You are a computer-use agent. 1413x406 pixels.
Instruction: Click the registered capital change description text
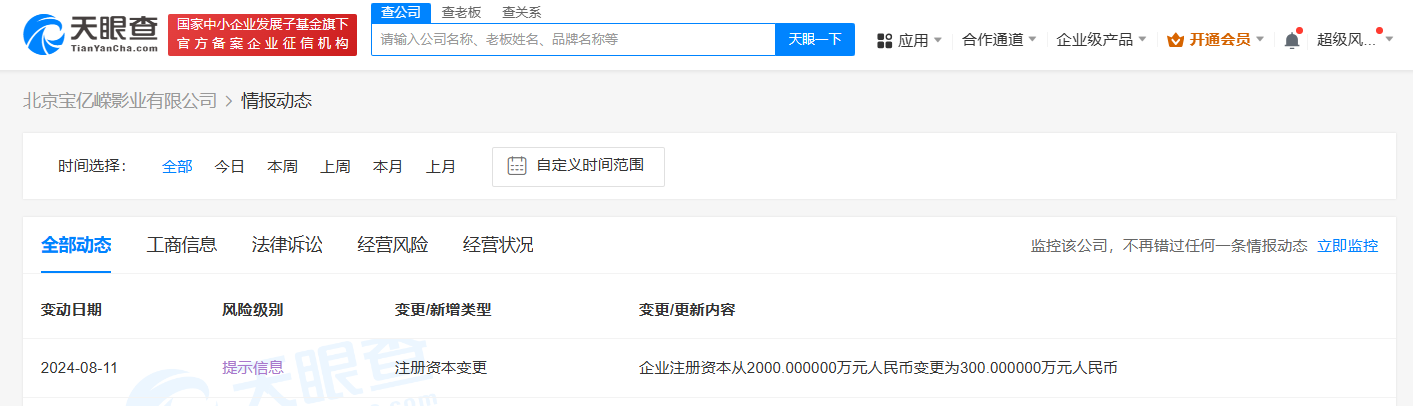(x=878, y=368)
